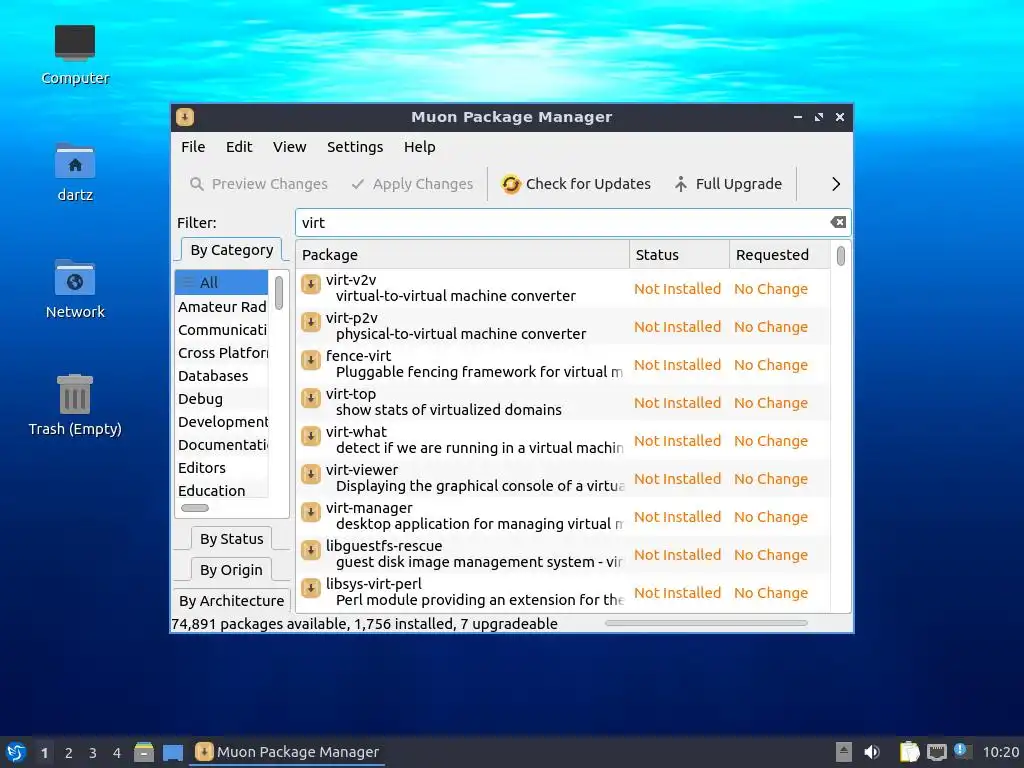Select the By Category tab
The width and height of the screenshot is (1024, 768).
pos(232,250)
